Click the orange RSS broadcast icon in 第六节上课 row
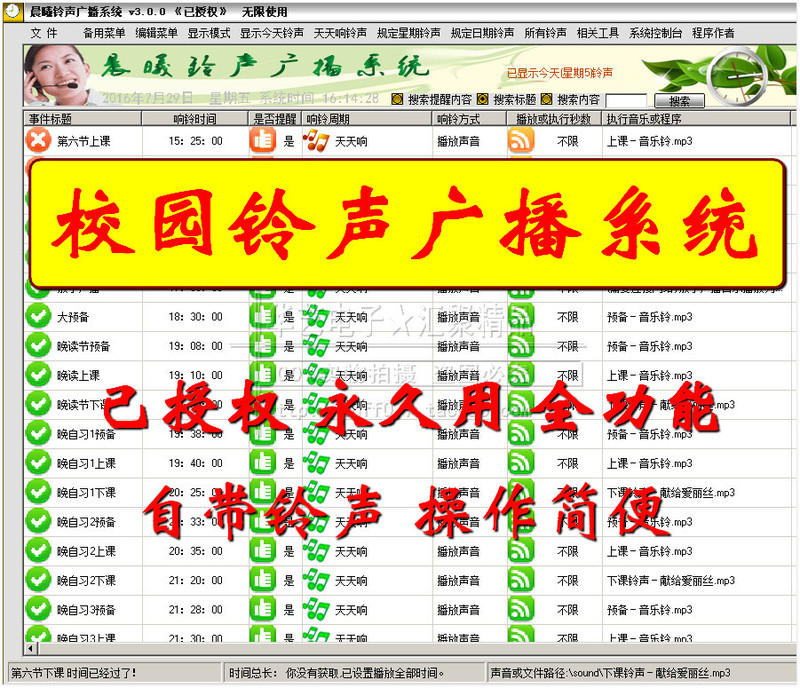800x688 pixels. click(521, 140)
